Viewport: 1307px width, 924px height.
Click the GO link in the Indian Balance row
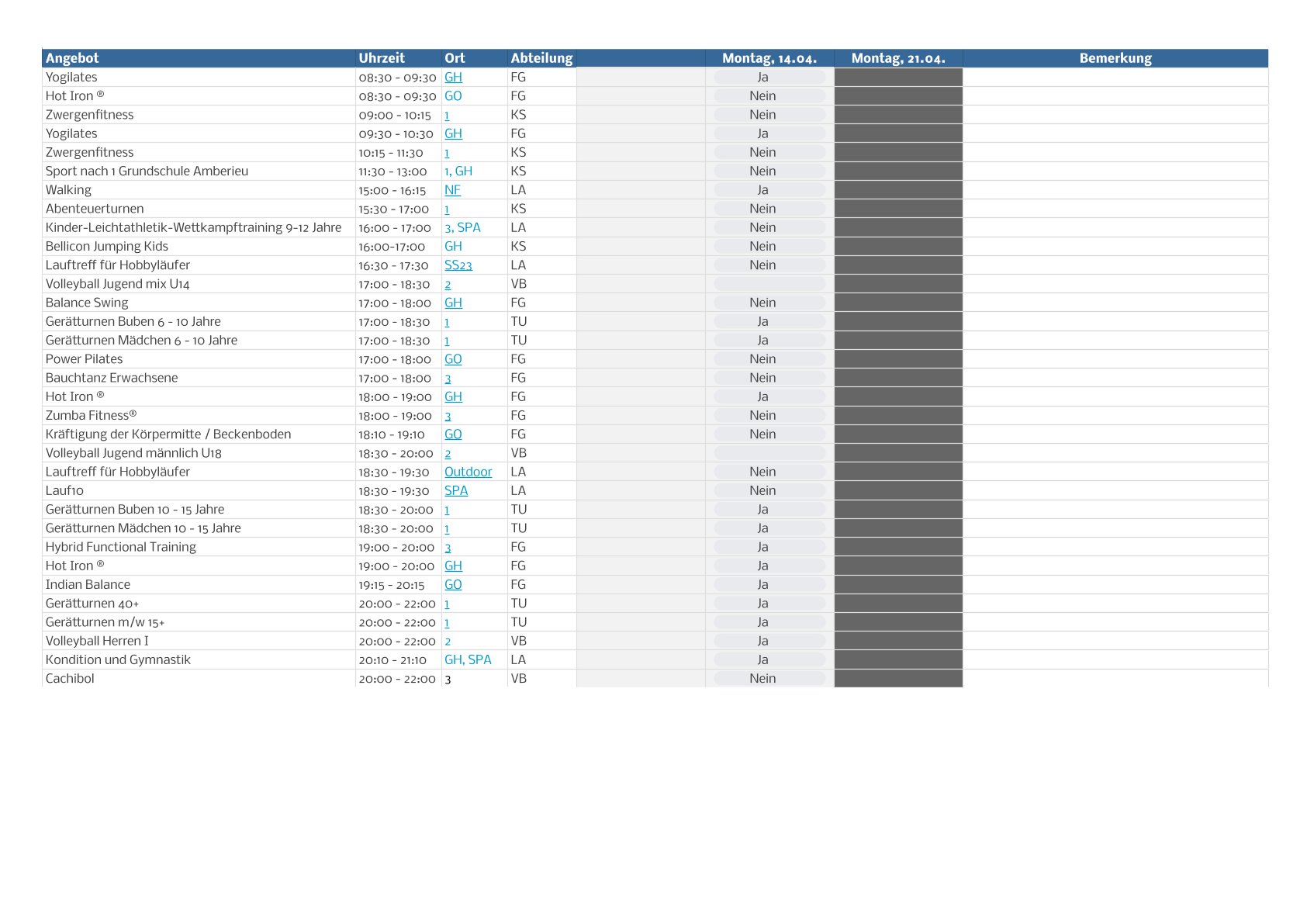(453, 585)
